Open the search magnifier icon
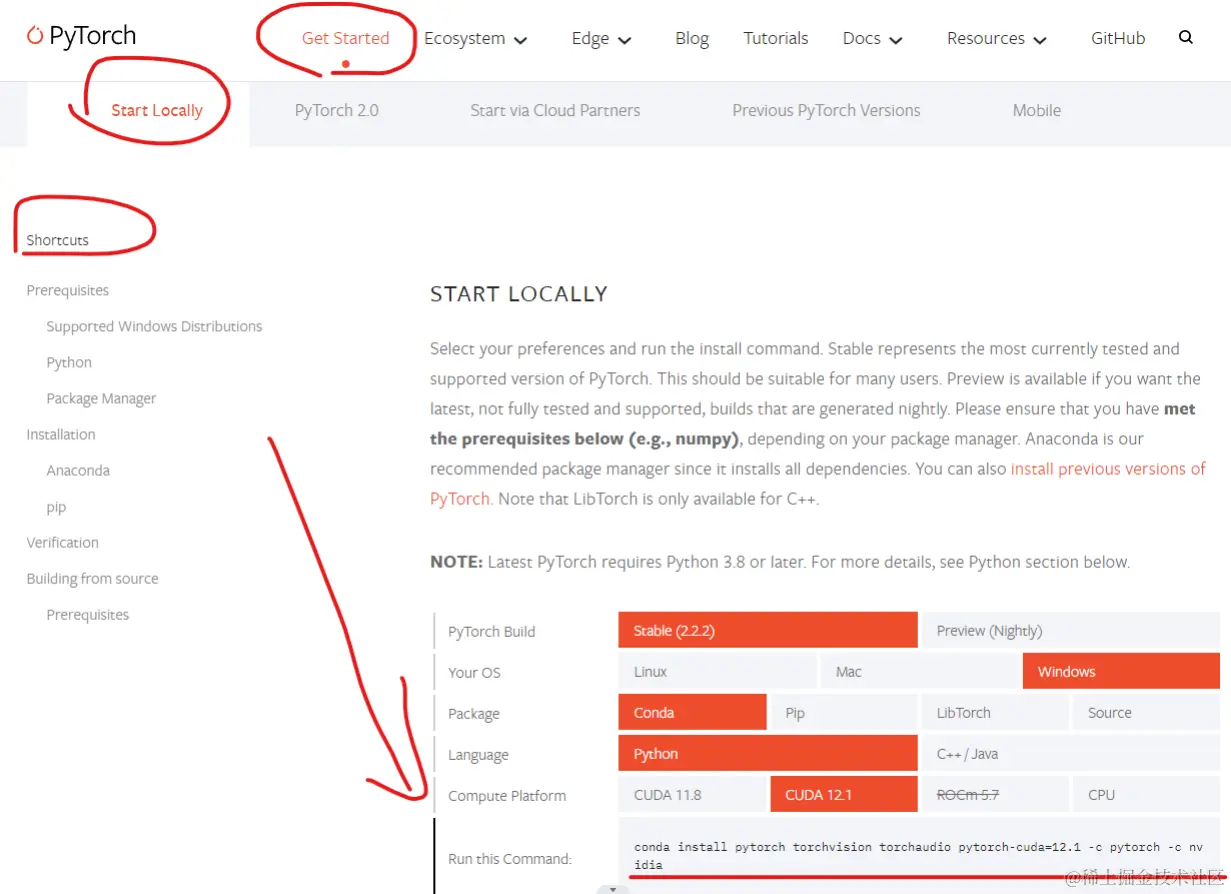Screen dimensions: 1231x894 point(1186,38)
